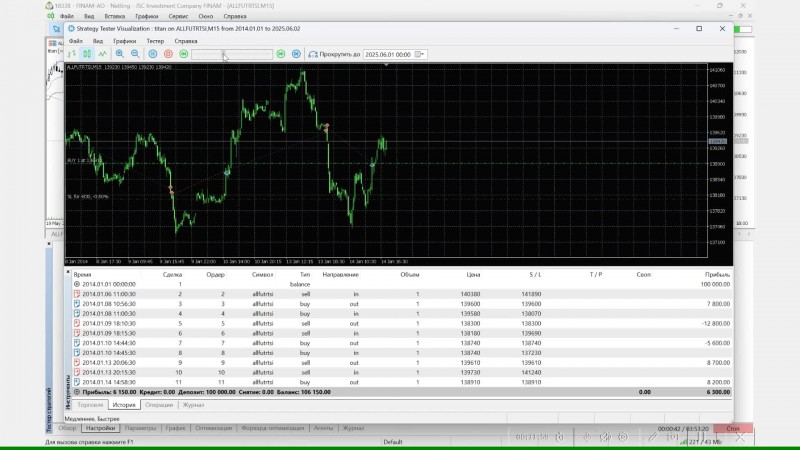Open the calendar dropdown next to date

point(419,55)
